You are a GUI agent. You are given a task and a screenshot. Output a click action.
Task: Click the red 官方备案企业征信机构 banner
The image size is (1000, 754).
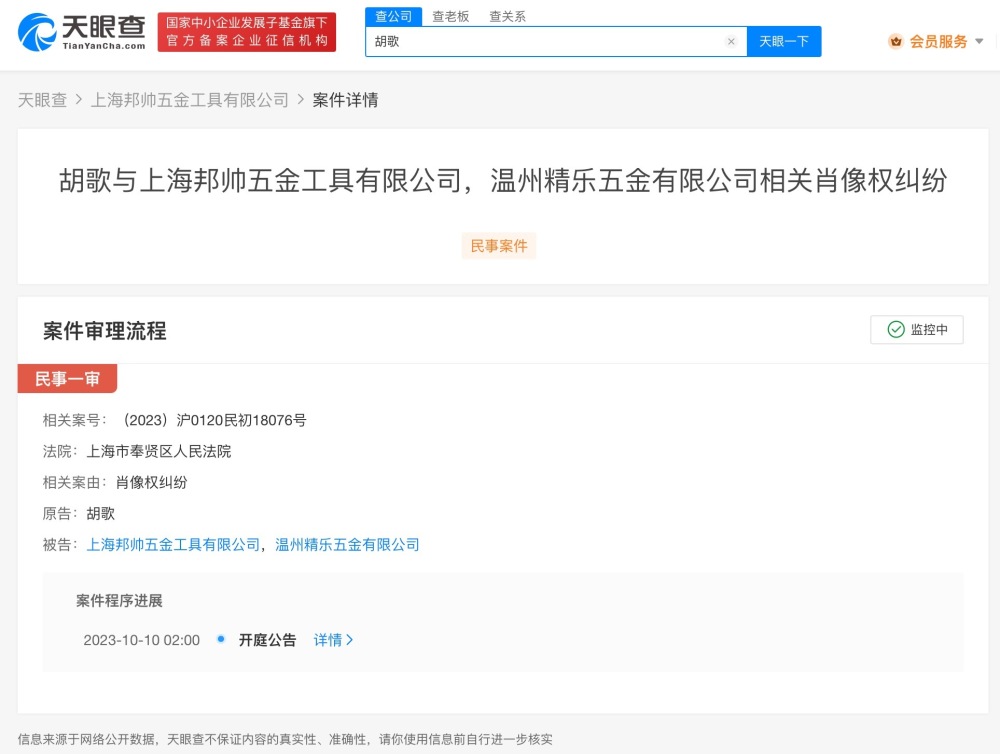pyautogui.click(x=247, y=32)
